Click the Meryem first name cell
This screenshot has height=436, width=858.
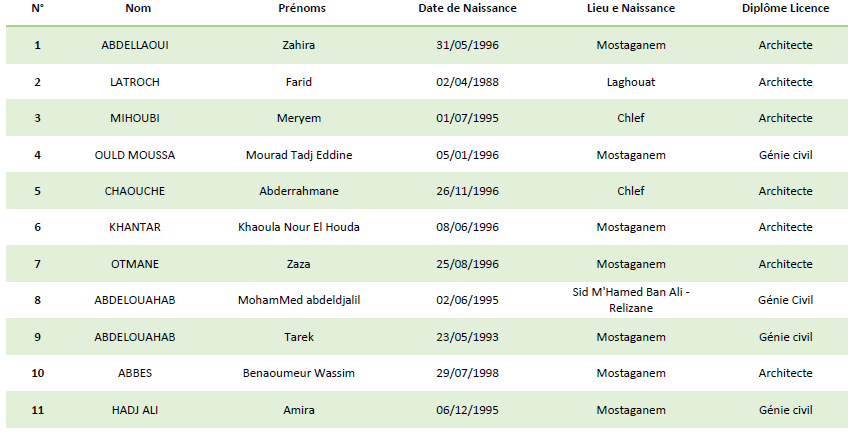point(299,118)
